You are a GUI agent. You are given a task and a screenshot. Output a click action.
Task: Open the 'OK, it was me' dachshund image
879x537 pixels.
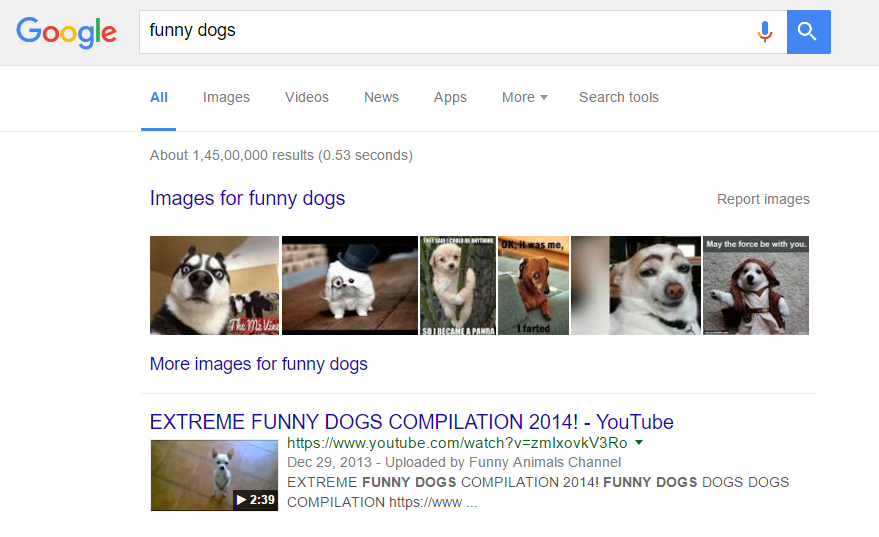(534, 285)
